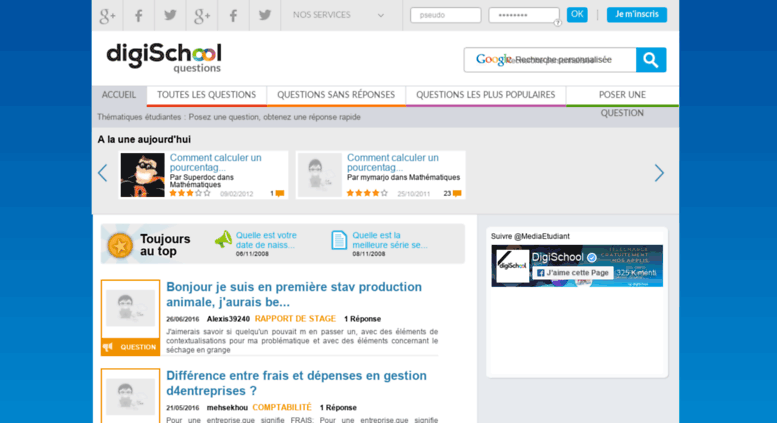Click the Twitter icon directly left of NOS SERVICES
The image size is (777, 423).
click(x=265, y=15)
